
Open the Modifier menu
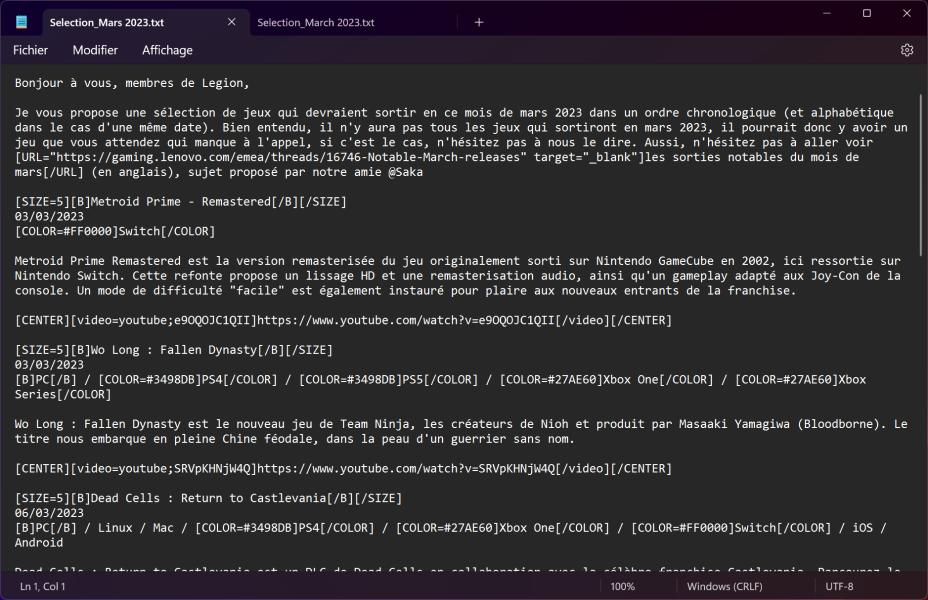click(x=95, y=50)
